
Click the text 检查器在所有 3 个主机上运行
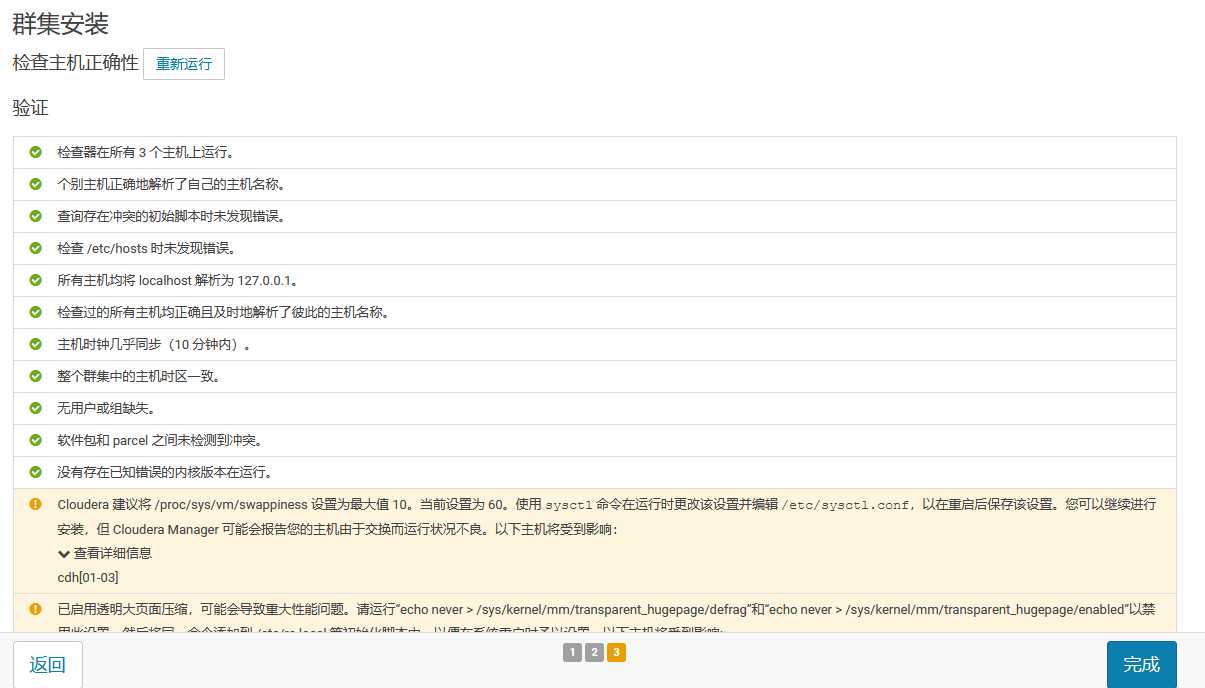coord(146,153)
